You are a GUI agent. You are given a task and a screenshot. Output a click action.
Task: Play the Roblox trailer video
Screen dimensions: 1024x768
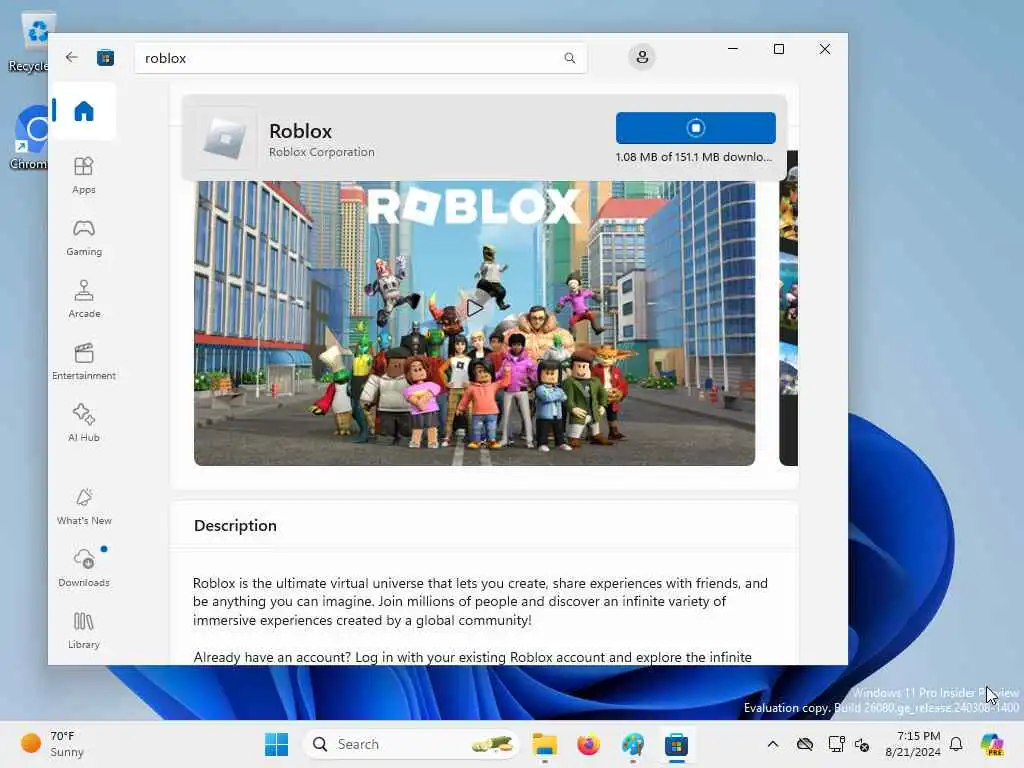tap(474, 308)
